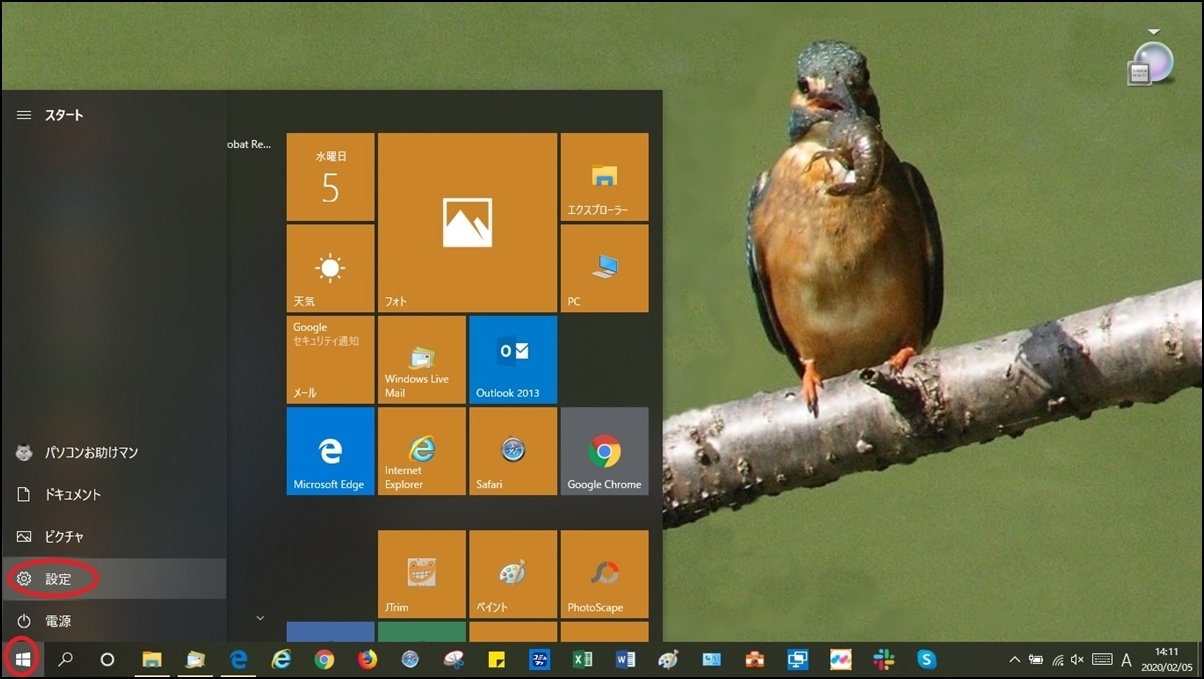Open ドキュメント from the Start menu sidebar
The height and width of the screenshot is (679, 1204).
click(114, 495)
